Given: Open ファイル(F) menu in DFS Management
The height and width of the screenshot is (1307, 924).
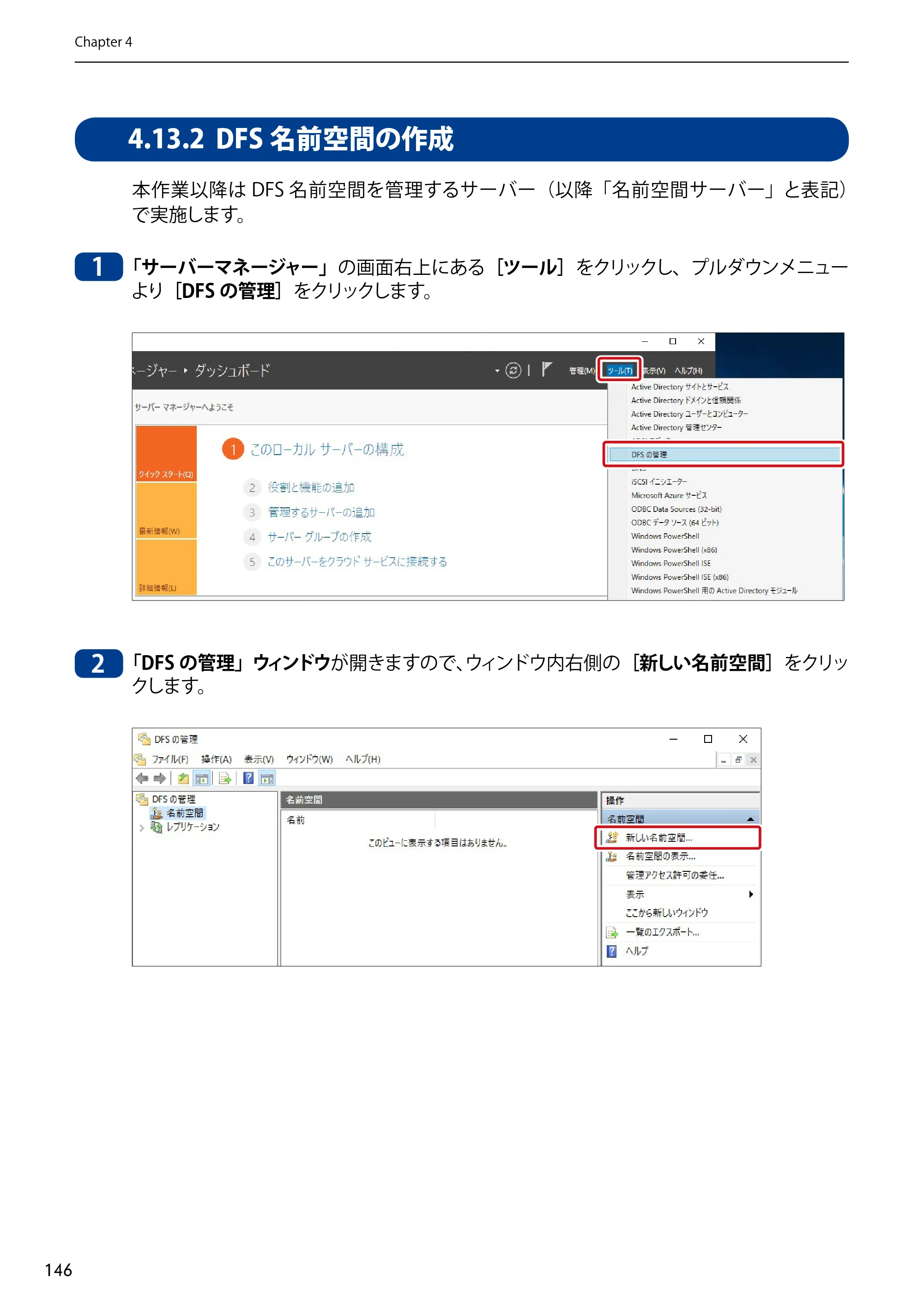Looking at the screenshot, I should 169,760.
